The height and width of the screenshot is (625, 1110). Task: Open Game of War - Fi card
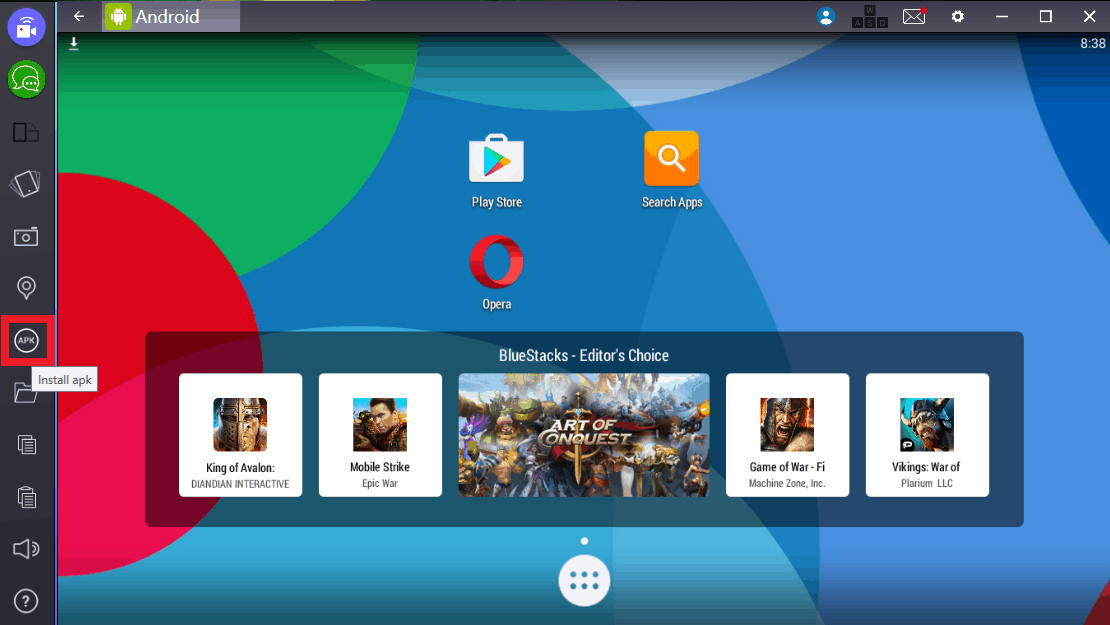(x=787, y=435)
